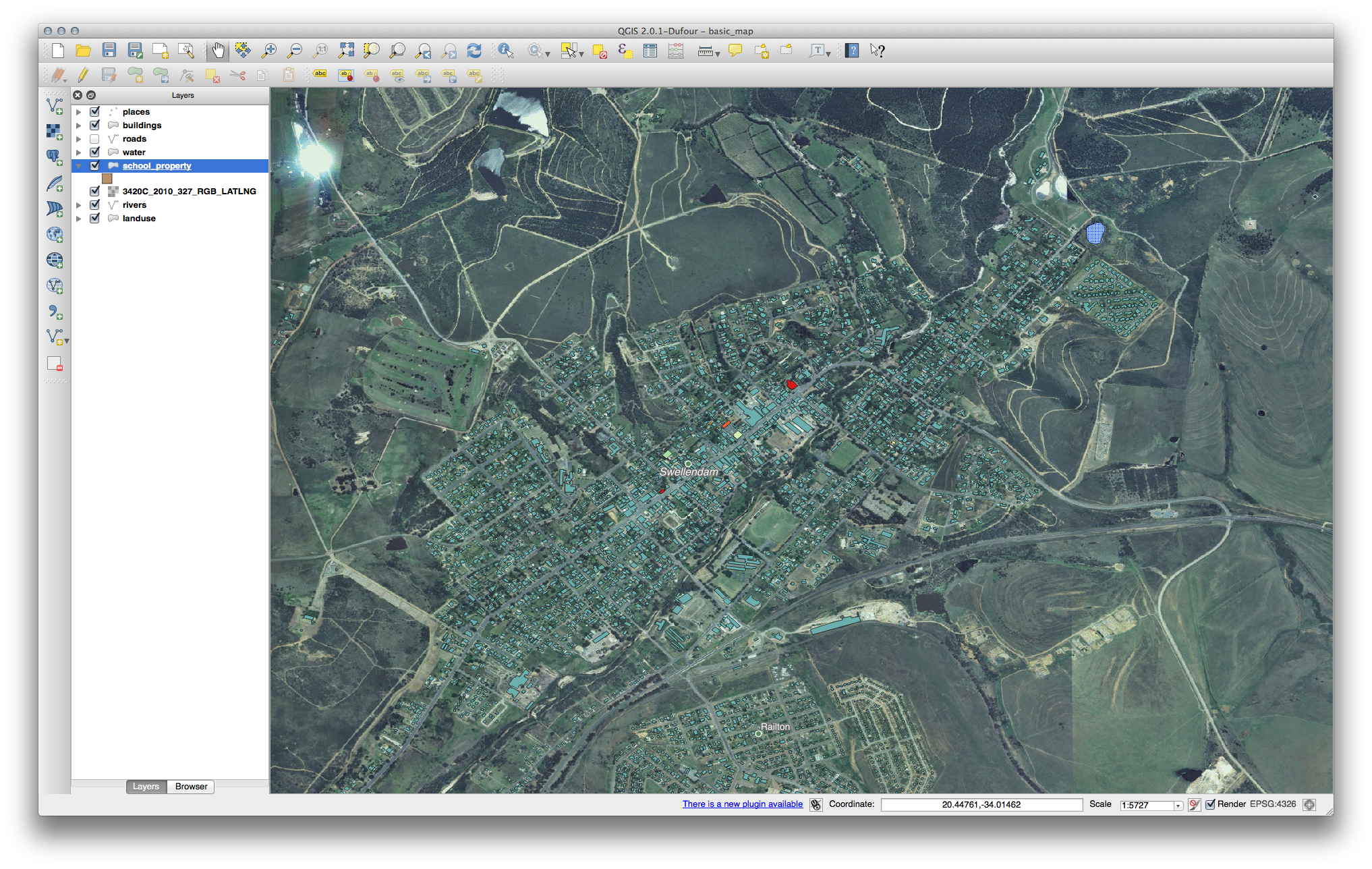Open the Scale dropdown in status bar
The image size is (1372, 869).
coord(1177,805)
